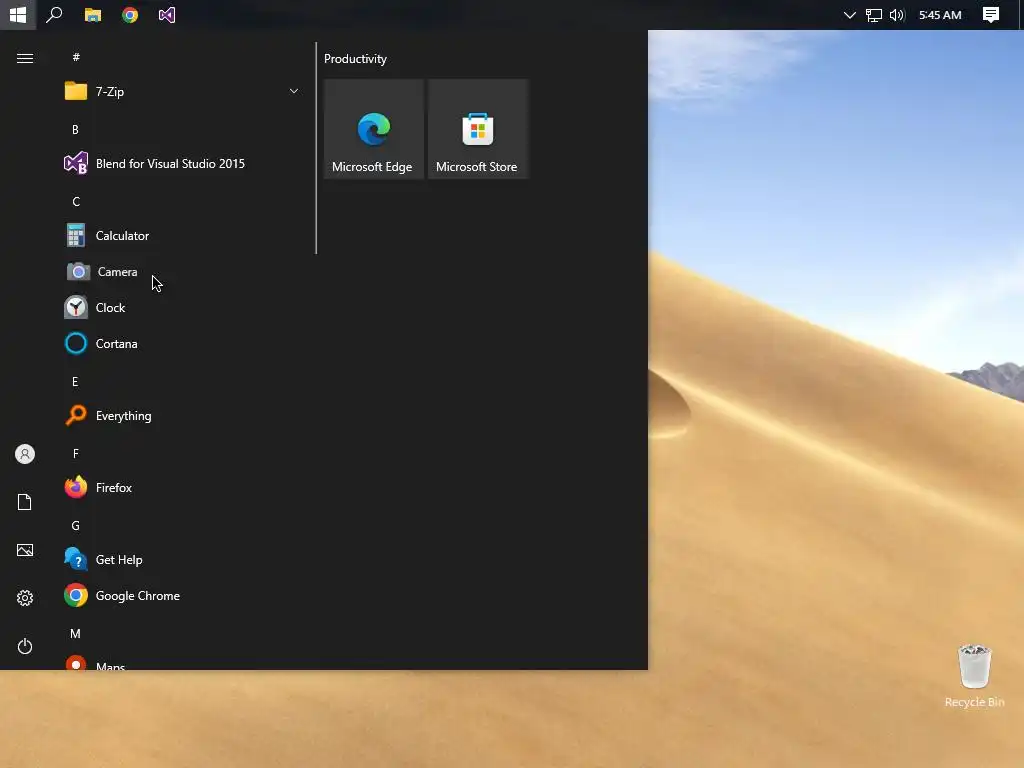Open the Action Center notifications icon

[x=991, y=14]
